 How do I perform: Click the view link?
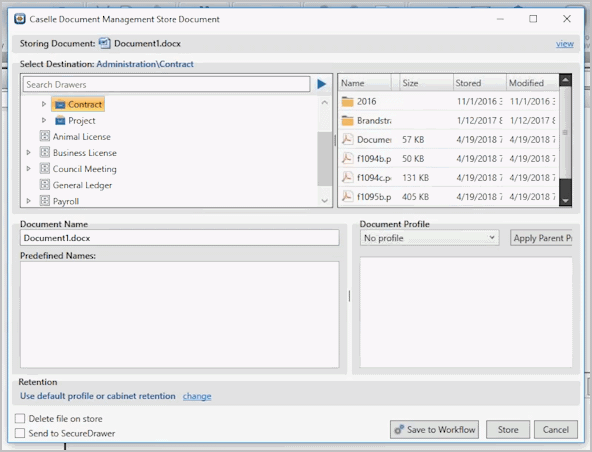[564, 44]
